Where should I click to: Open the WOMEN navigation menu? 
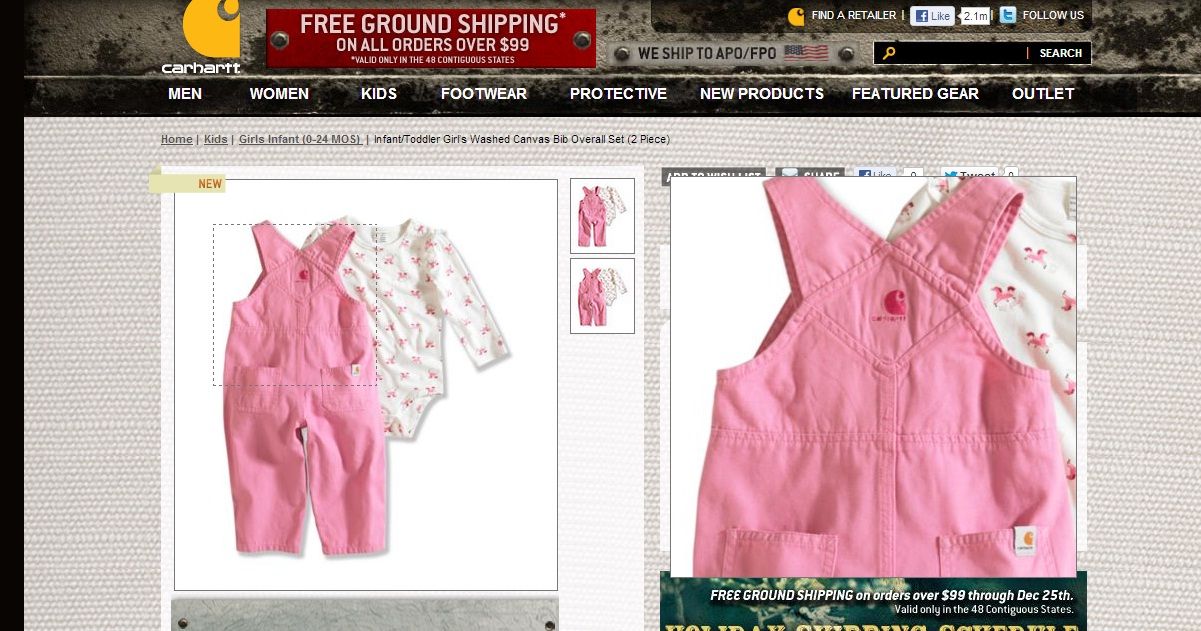pyautogui.click(x=279, y=94)
